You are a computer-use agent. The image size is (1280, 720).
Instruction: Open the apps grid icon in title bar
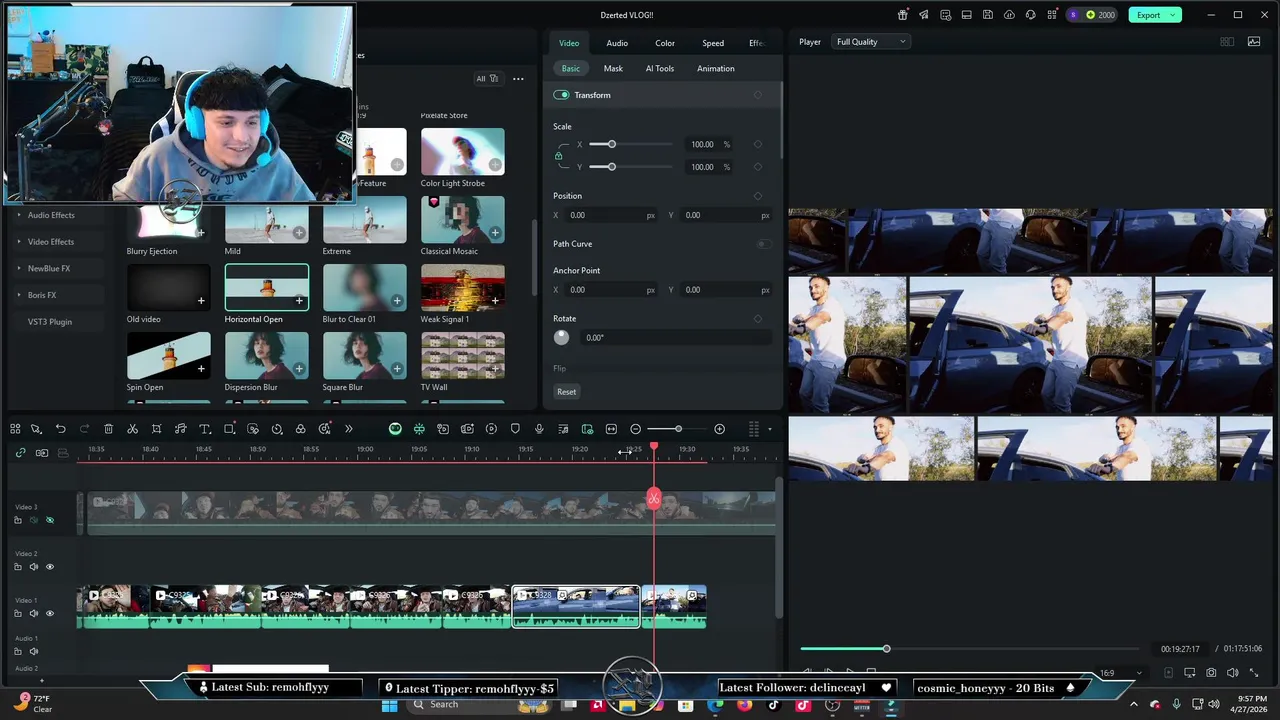[x=1052, y=15]
